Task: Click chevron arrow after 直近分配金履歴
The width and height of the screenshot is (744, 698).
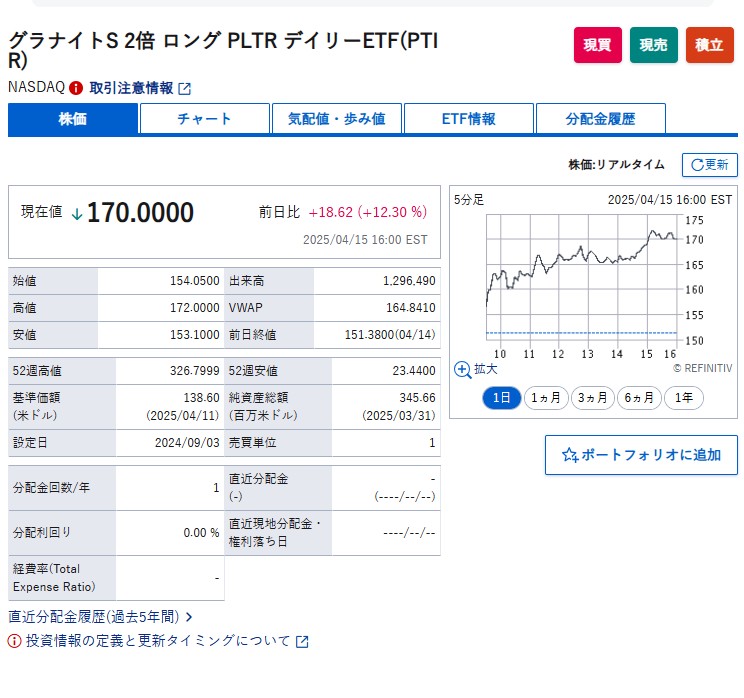Action: pyautogui.click(x=189, y=617)
